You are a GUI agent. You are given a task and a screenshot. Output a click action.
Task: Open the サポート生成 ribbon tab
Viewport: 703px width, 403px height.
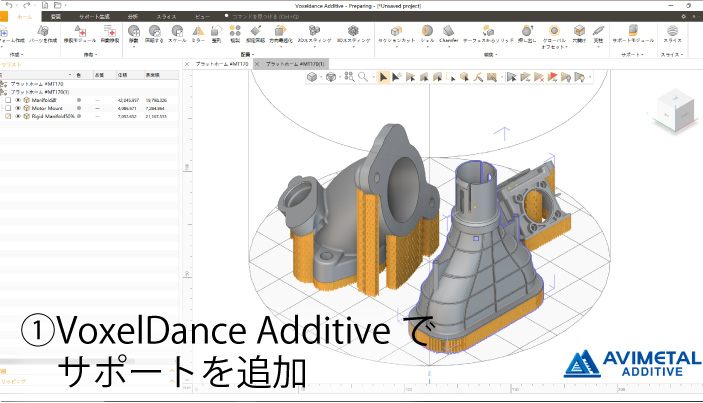[x=94, y=17]
